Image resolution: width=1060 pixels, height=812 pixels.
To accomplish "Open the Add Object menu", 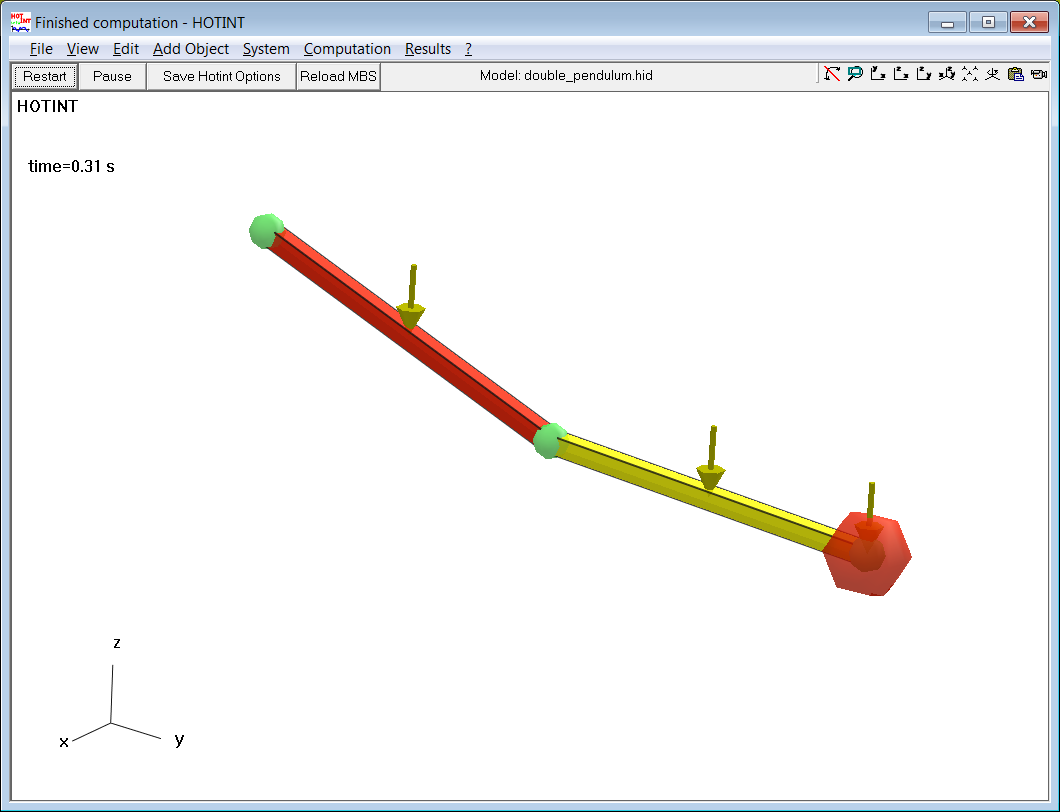I will (190, 48).
